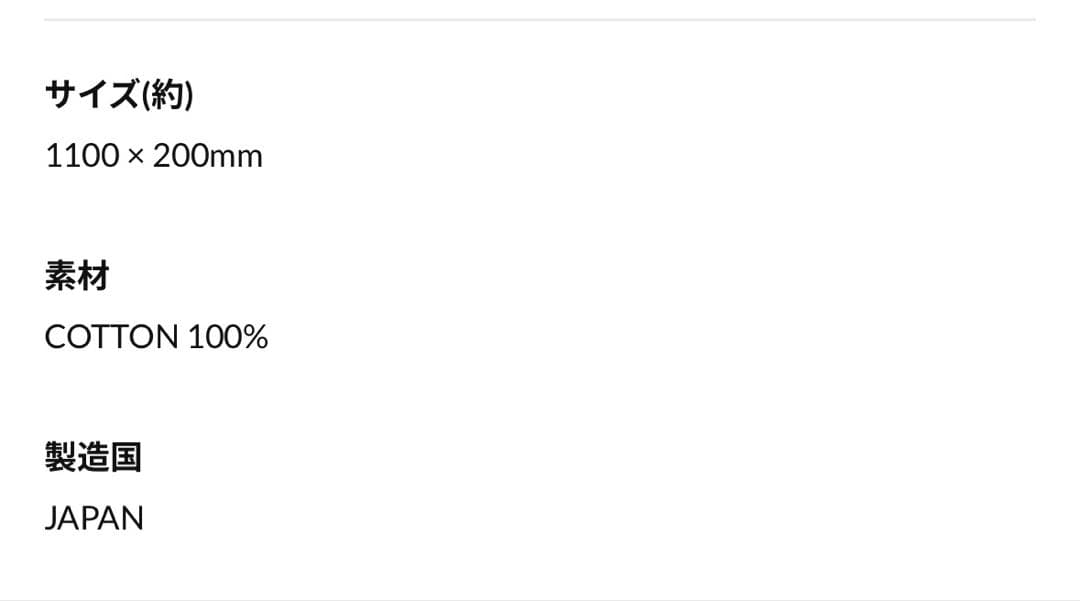1080x601 pixels.
Task: Click the number 1100 in the size
Action: [82, 156]
